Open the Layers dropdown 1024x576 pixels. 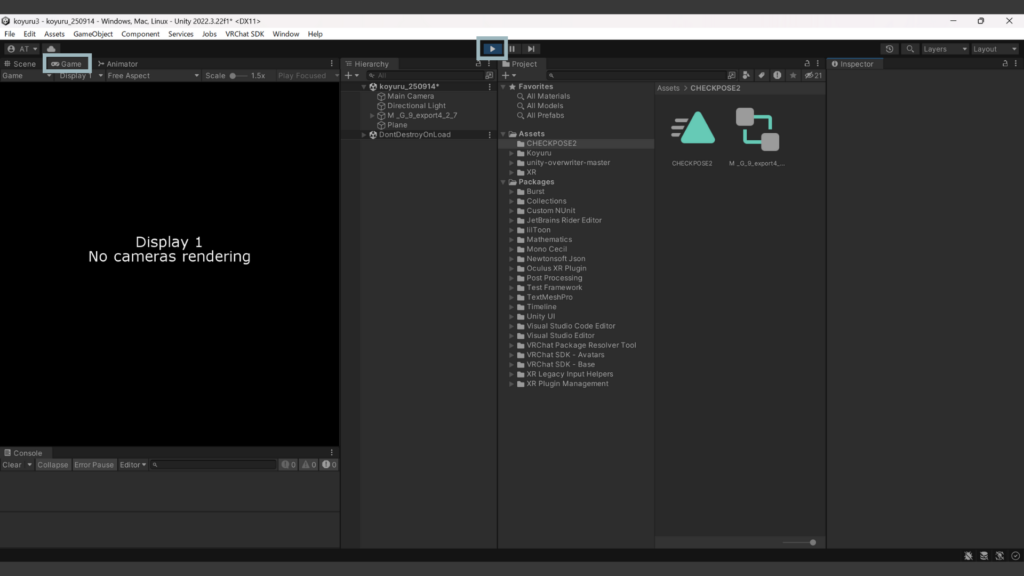(x=944, y=48)
